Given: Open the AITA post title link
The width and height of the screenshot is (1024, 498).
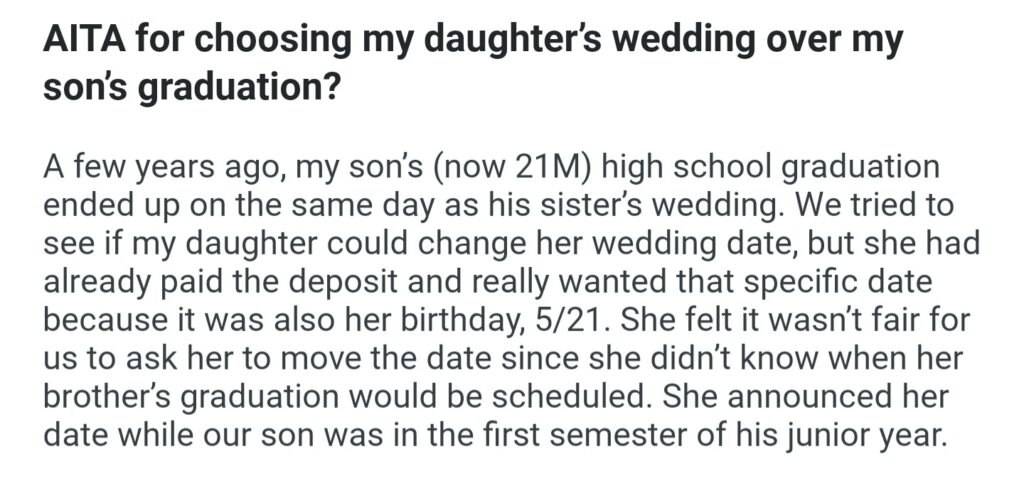Looking at the screenshot, I should pyautogui.click(x=470, y=43).
